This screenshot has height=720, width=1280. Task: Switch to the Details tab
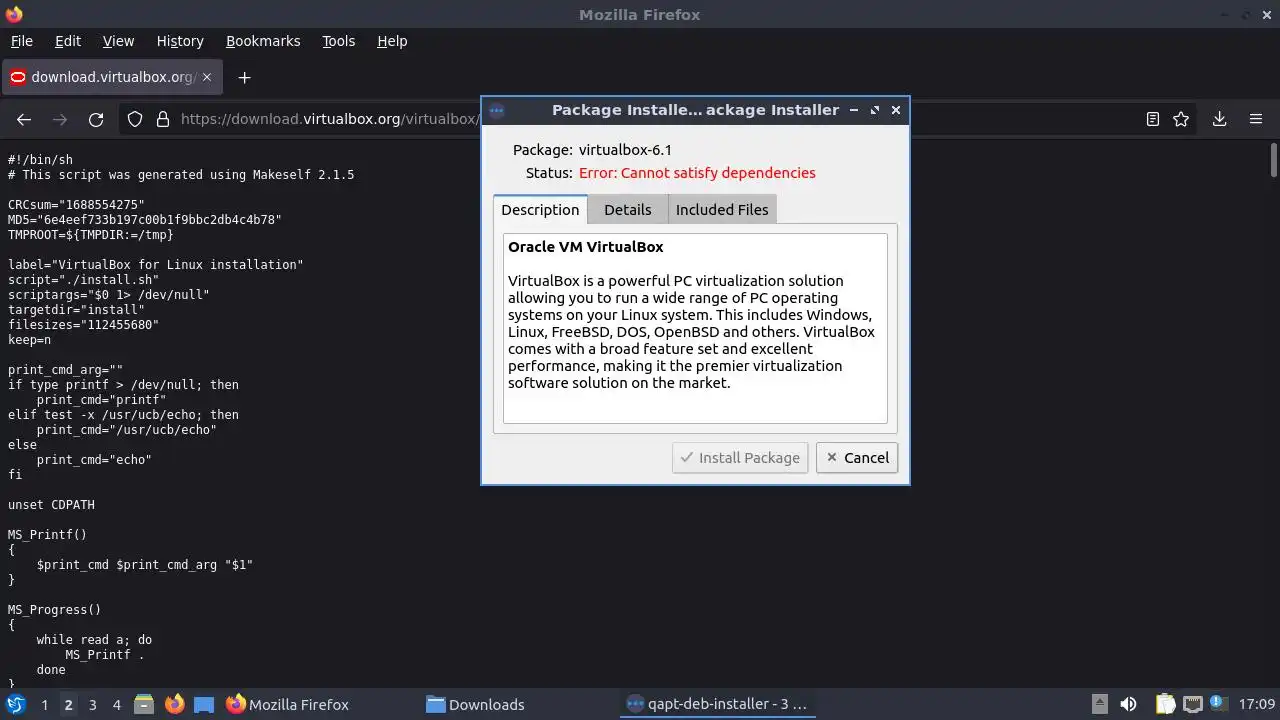[x=628, y=209]
